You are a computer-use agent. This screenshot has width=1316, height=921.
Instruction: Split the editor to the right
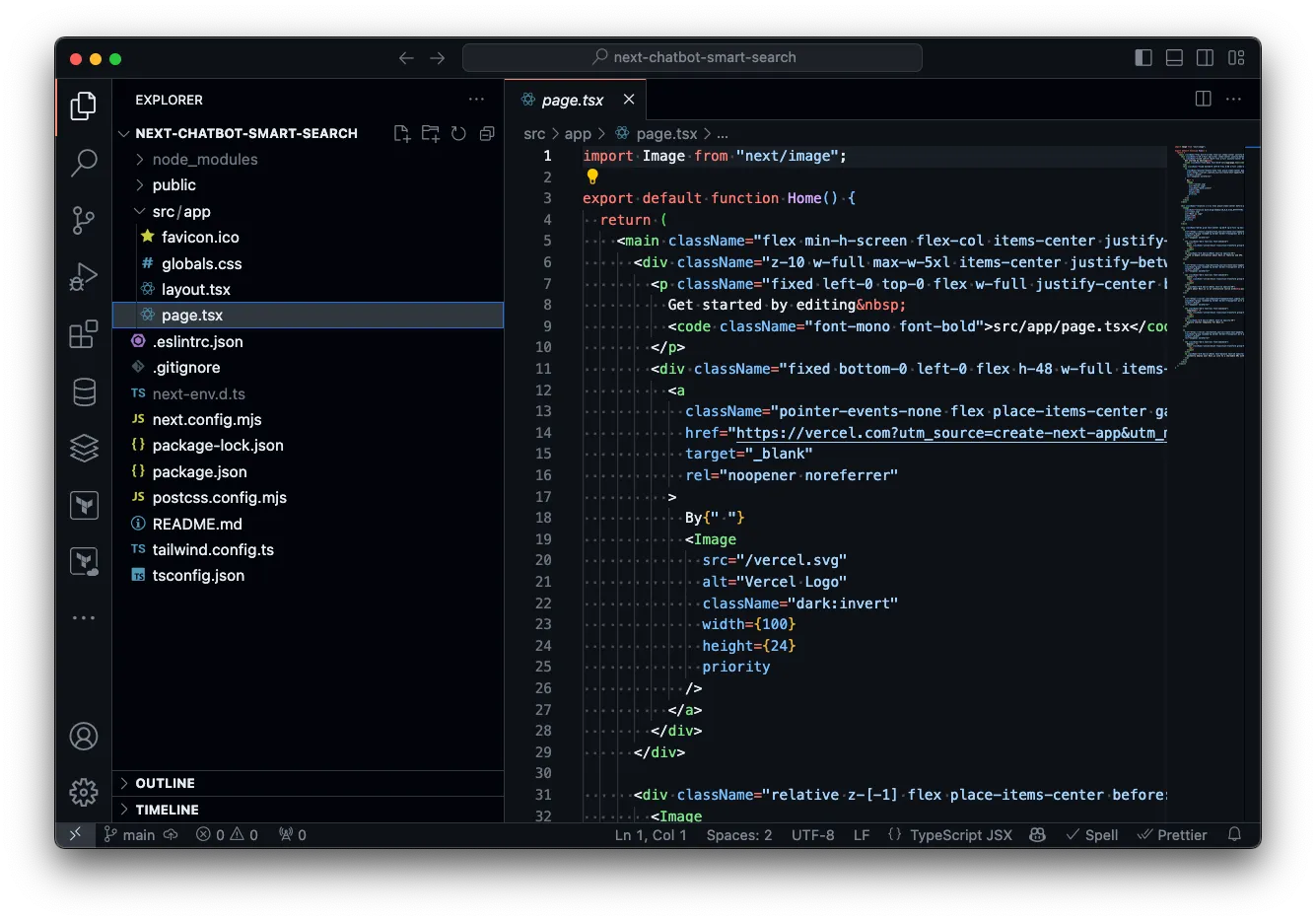coord(1203,99)
